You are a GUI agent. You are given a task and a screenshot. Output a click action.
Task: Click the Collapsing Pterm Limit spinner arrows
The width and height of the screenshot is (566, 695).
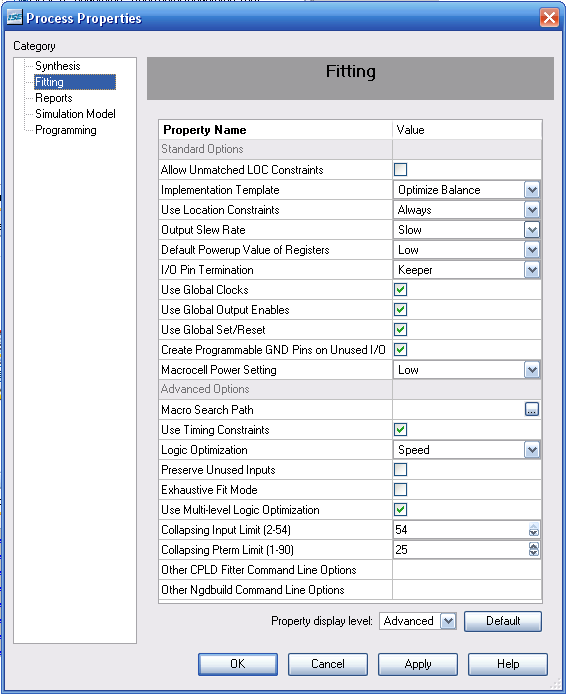coord(534,549)
